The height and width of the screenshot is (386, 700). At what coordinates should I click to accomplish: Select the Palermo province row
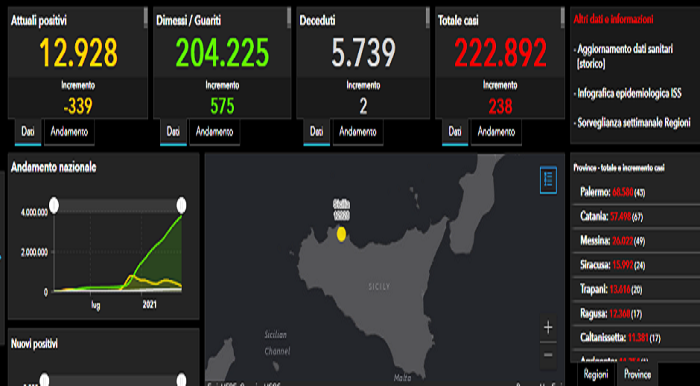[x=636, y=192]
